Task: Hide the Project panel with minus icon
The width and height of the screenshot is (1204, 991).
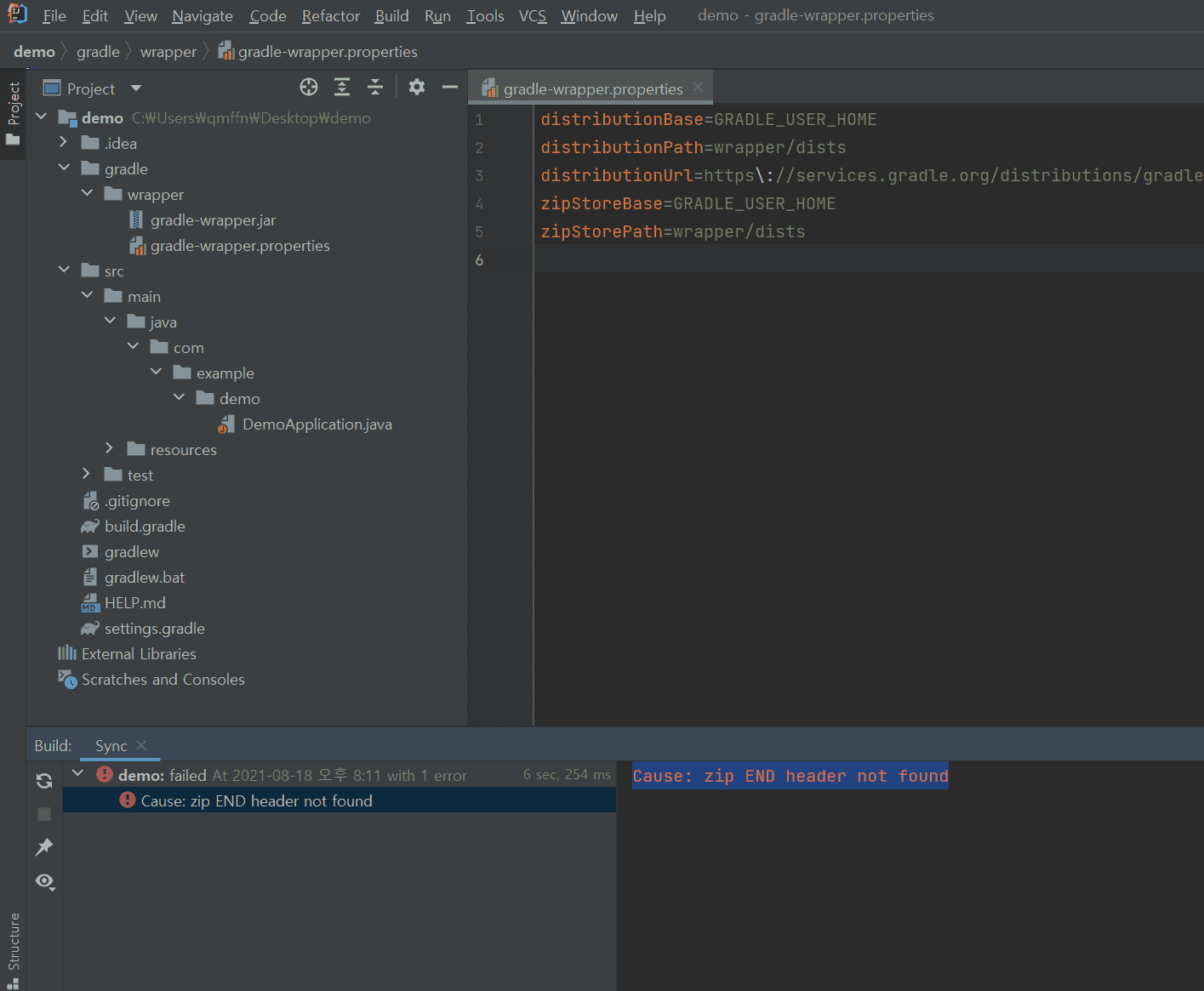Action: 450,87
